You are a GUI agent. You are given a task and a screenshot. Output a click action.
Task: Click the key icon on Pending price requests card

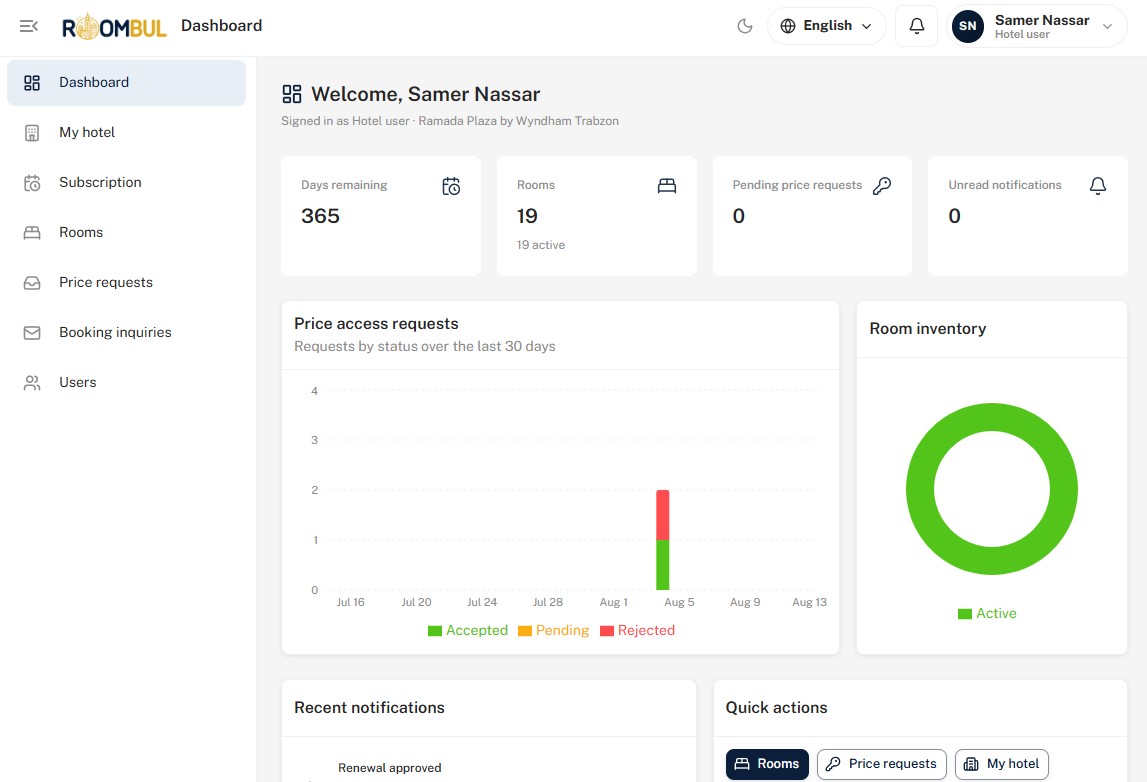click(x=882, y=186)
